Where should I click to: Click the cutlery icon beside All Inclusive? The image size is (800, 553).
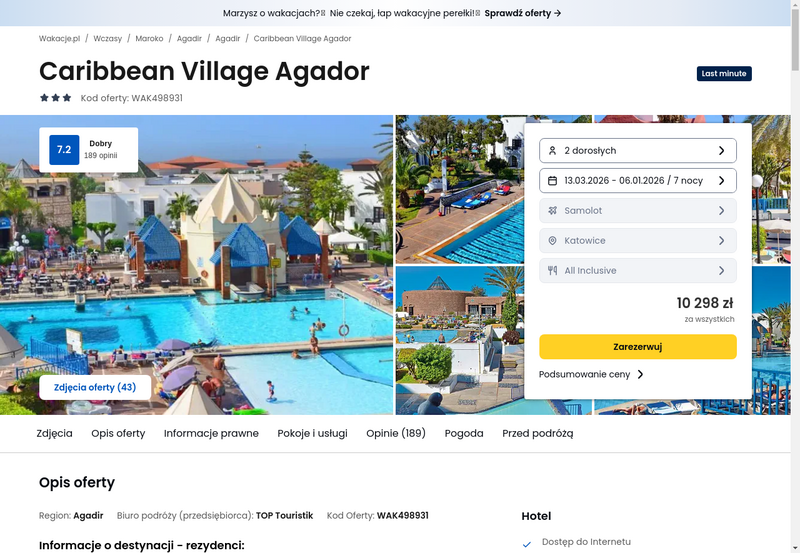(552, 271)
